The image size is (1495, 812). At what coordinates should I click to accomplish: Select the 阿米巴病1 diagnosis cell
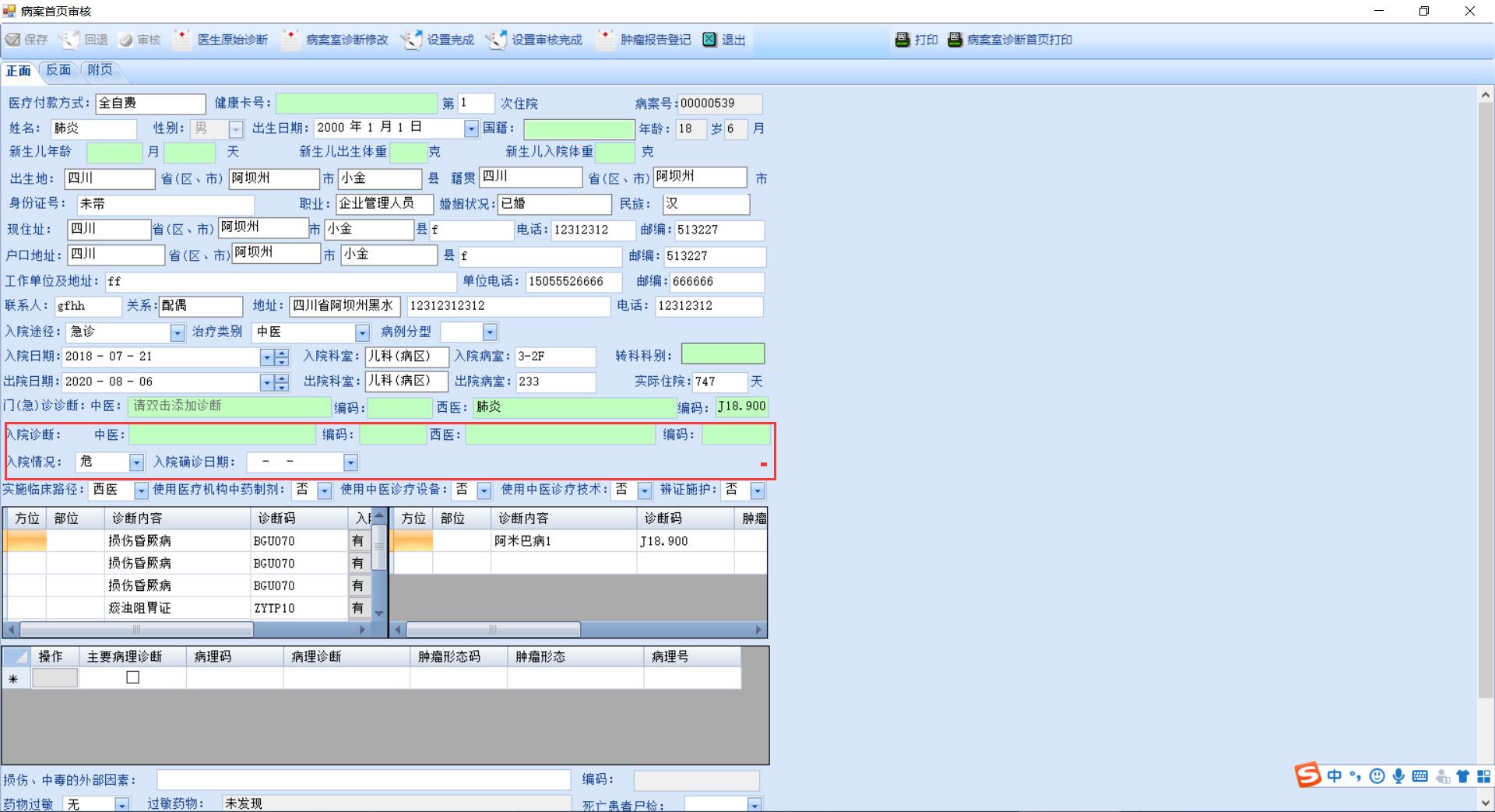click(x=564, y=541)
